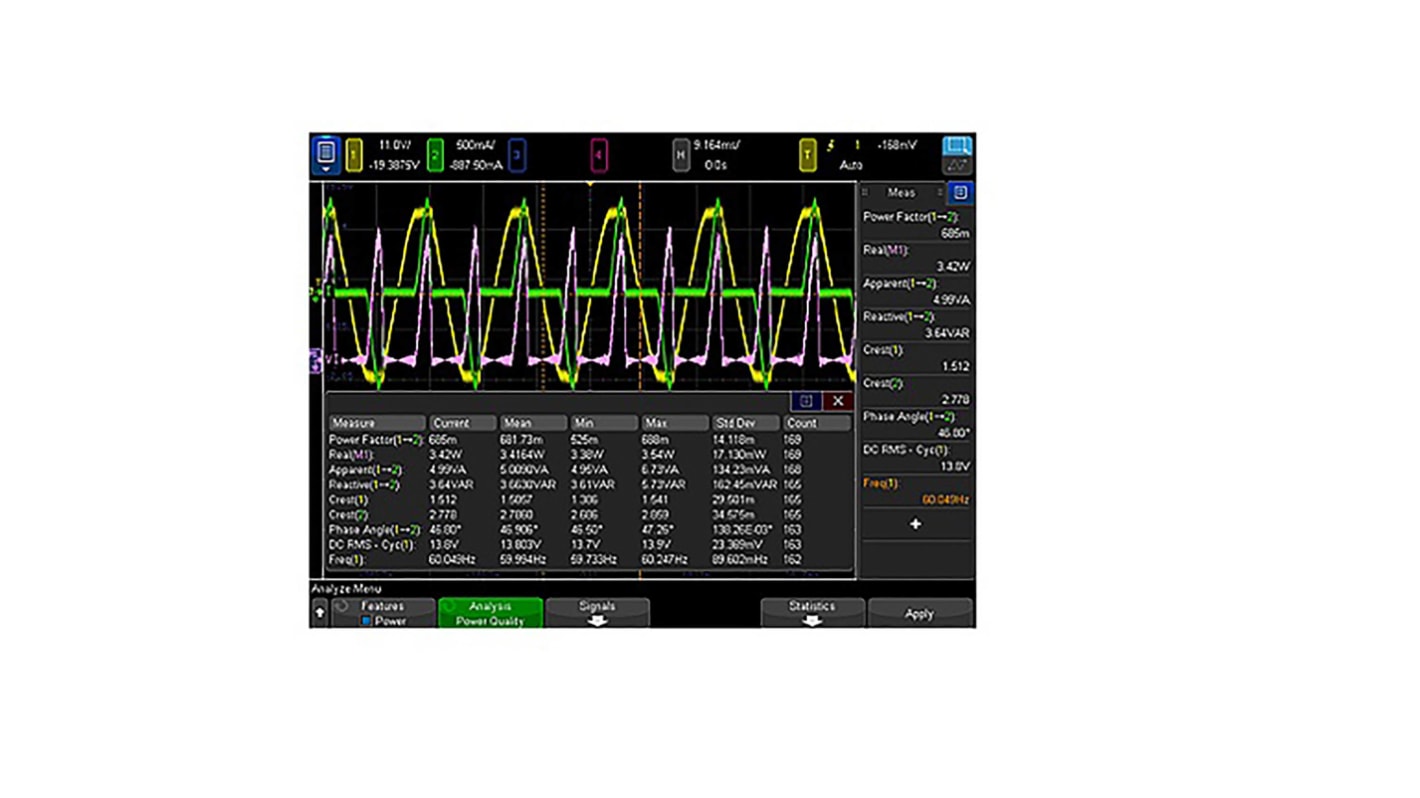Click the Auto trigger mode label
This screenshot has height=798, width=1420.
tap(850, 165)
